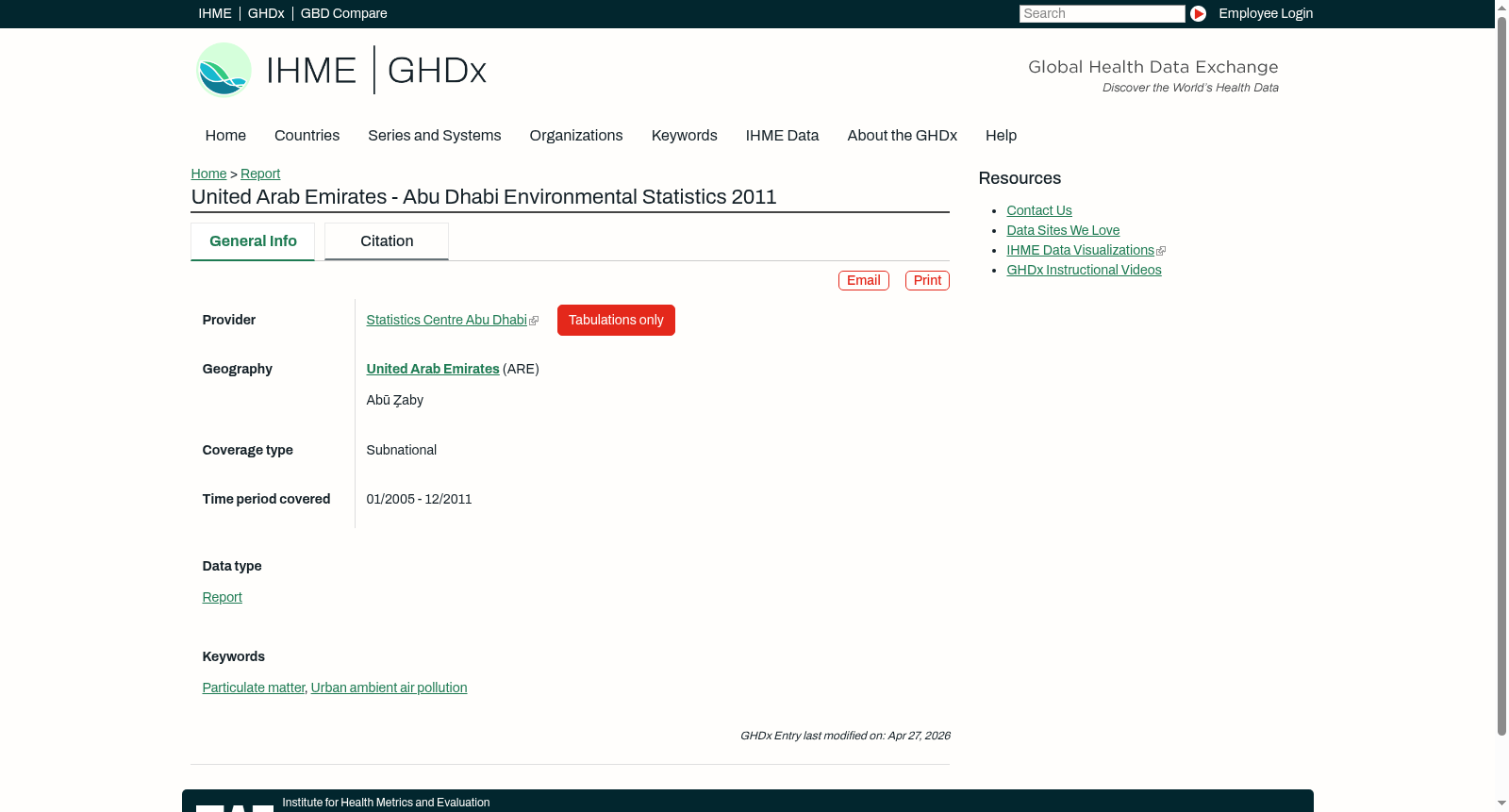Open the Countries menu

click(307, 136)
